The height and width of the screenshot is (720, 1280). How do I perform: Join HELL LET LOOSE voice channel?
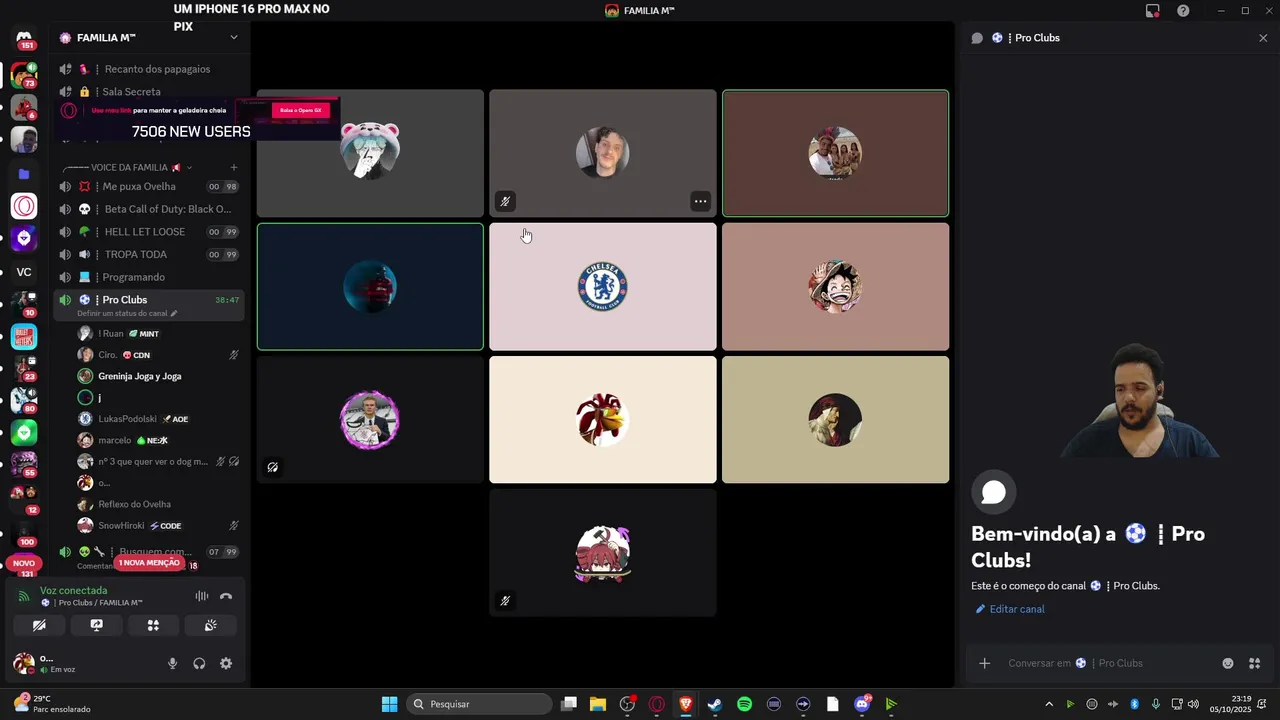(150, 232)
